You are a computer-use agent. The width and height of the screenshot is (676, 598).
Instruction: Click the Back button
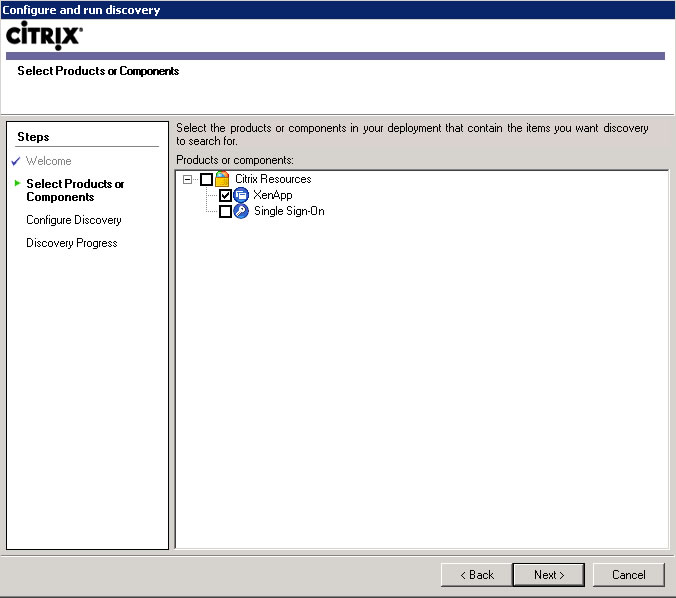[476, 575]
